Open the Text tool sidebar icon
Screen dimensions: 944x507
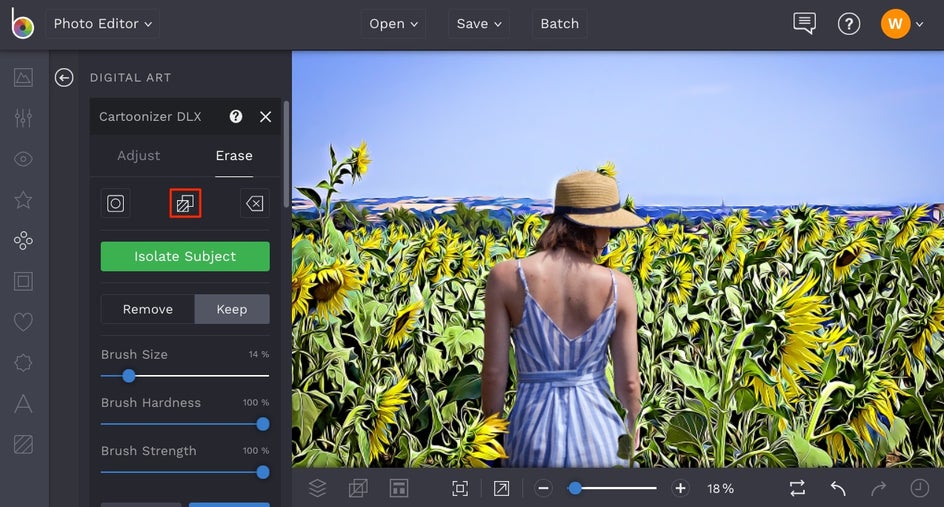[x=23, y=403]
